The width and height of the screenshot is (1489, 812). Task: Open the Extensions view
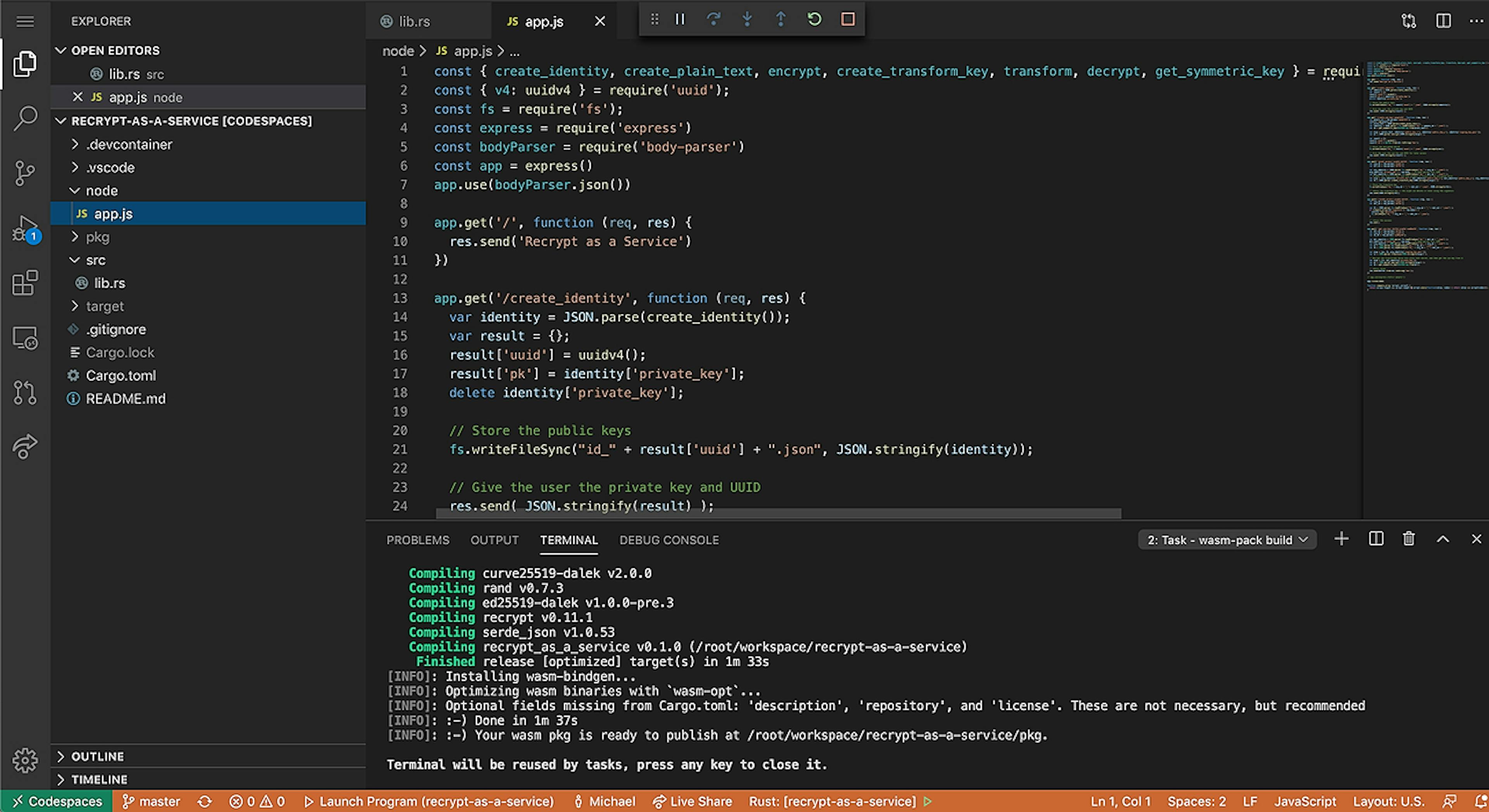[24, 283]
